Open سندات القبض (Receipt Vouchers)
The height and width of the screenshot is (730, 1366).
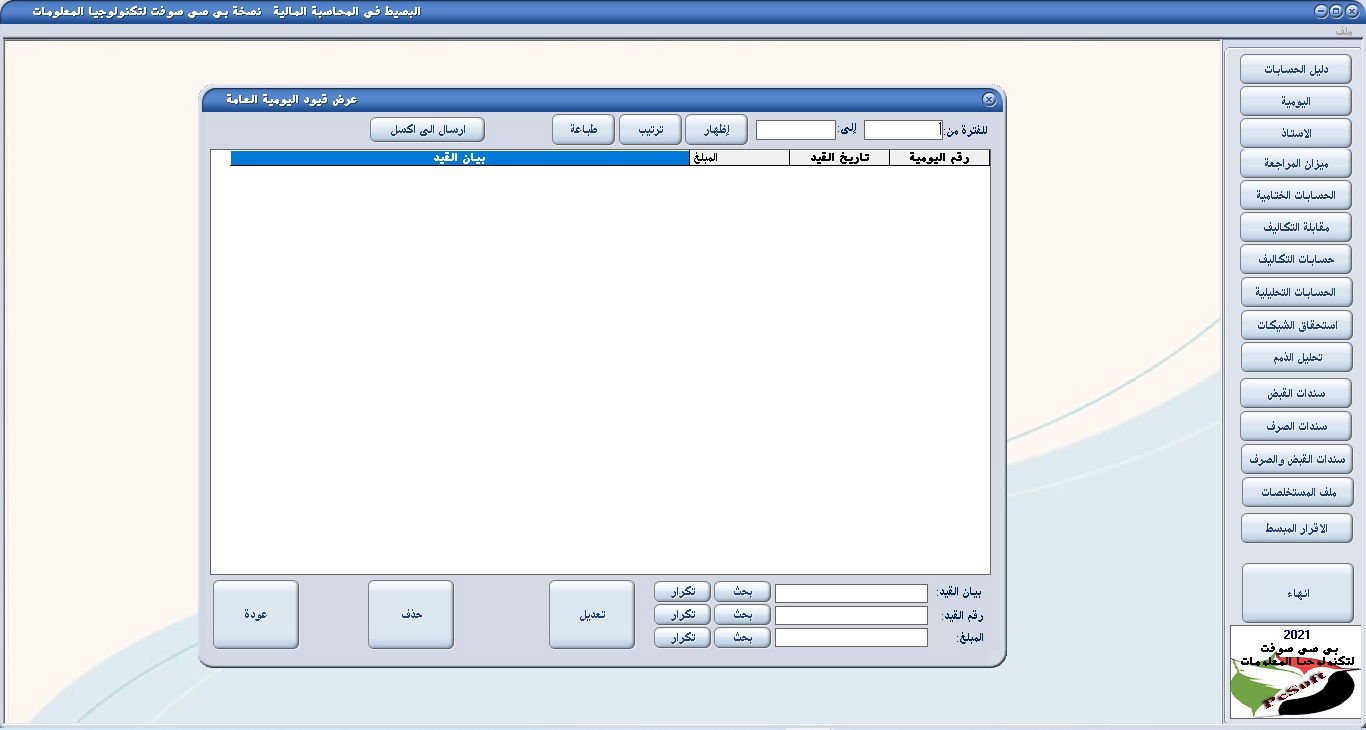click(x=1296, y=393)
